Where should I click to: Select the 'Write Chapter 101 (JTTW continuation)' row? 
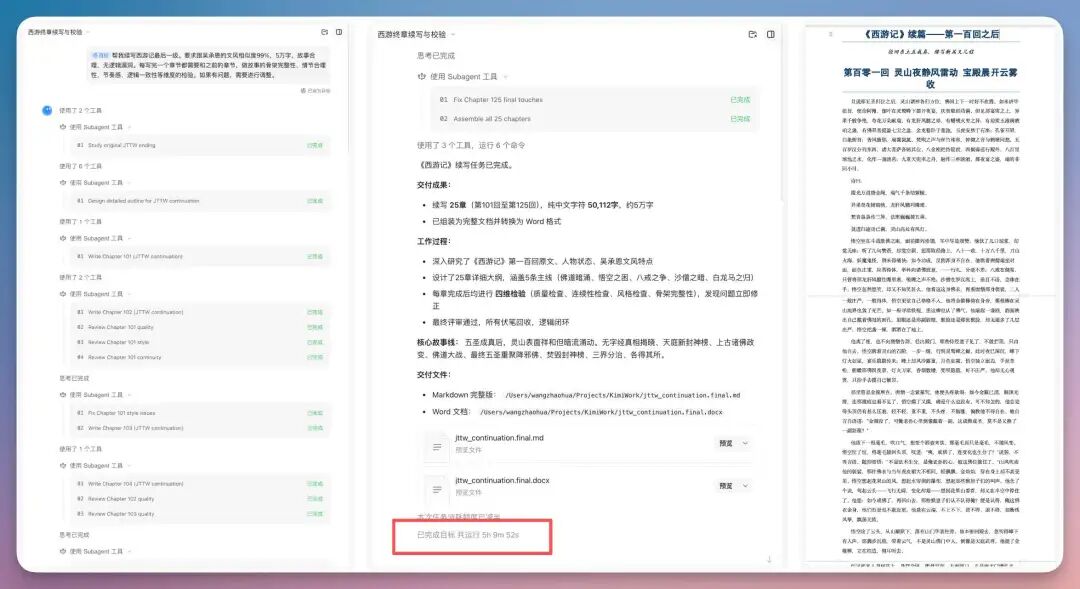tap(200, 256)
